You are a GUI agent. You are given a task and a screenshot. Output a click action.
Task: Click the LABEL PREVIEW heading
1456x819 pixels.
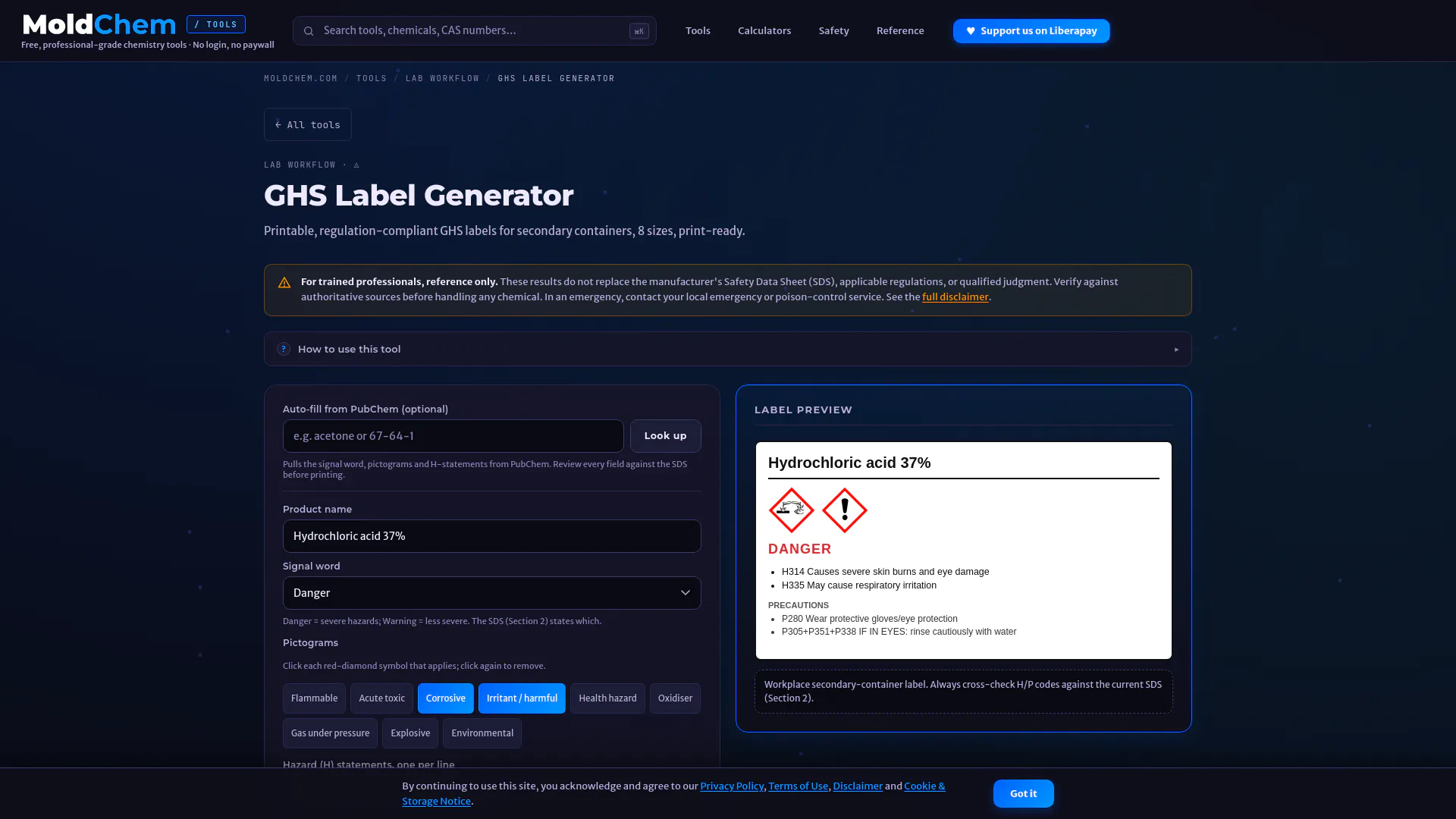click(x=803, y=409)
